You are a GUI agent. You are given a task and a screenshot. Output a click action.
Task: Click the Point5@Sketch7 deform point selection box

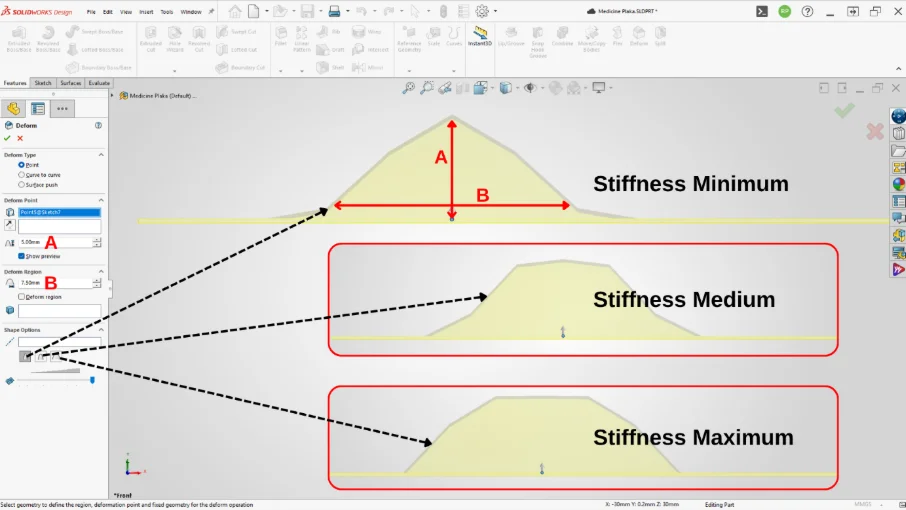(60, 212)
